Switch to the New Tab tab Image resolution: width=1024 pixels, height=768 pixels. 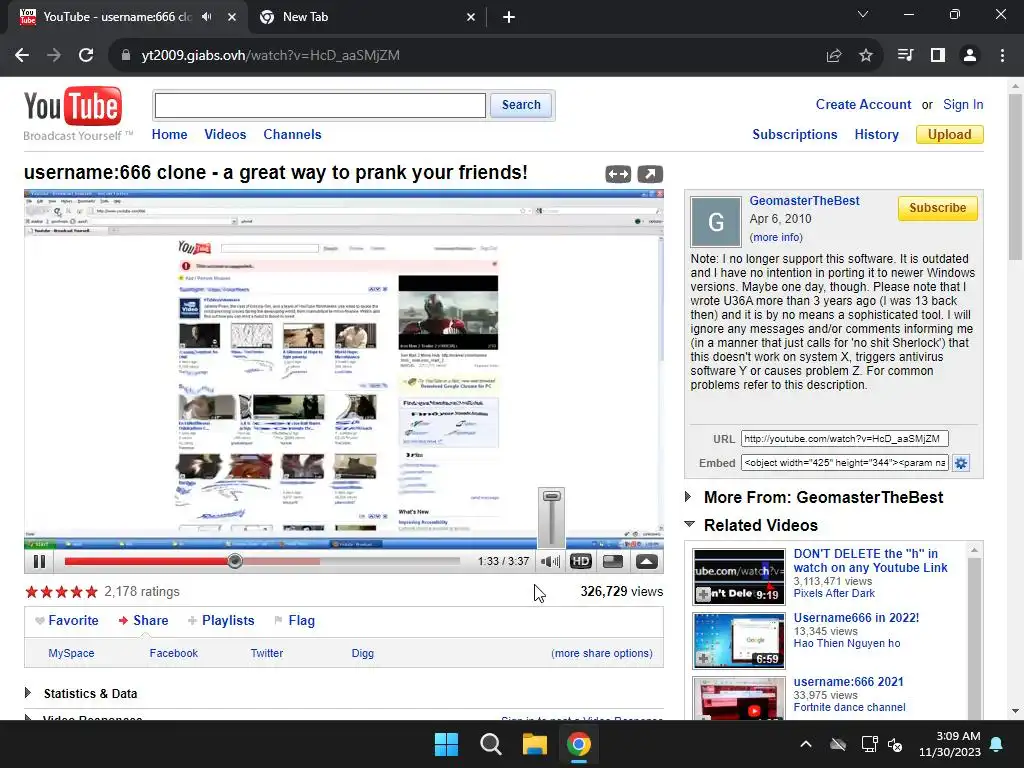[366, 17]
